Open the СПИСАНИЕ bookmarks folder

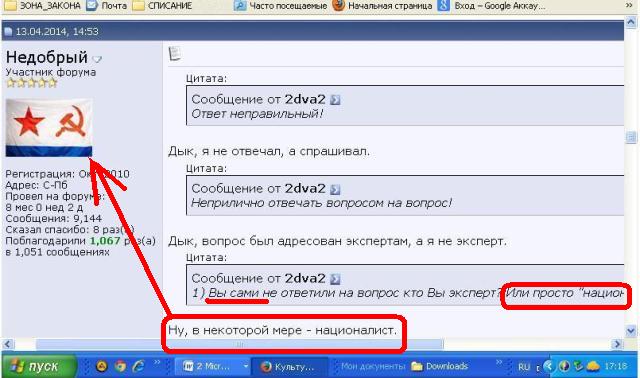[162, 5]
